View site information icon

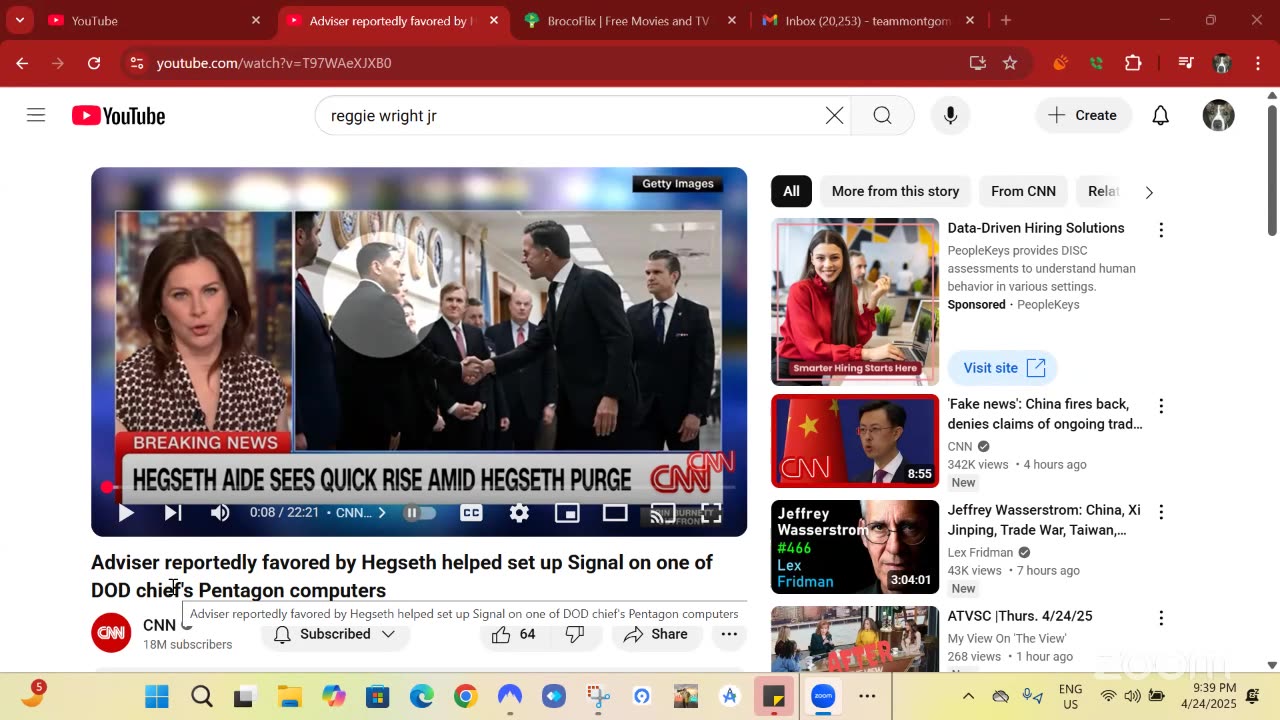tap(137, 63)
